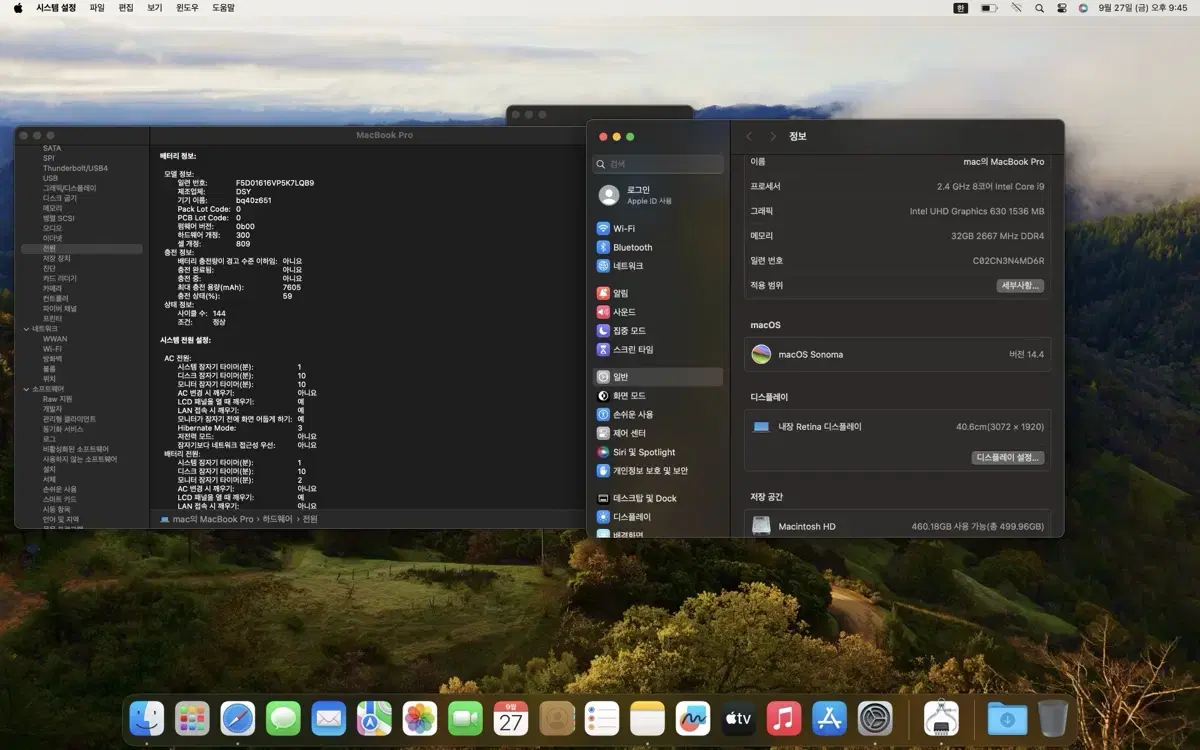Open 손쉬운 사용 (Accessibility) settings
This screenshot has width=1200, height=750.
659,415
